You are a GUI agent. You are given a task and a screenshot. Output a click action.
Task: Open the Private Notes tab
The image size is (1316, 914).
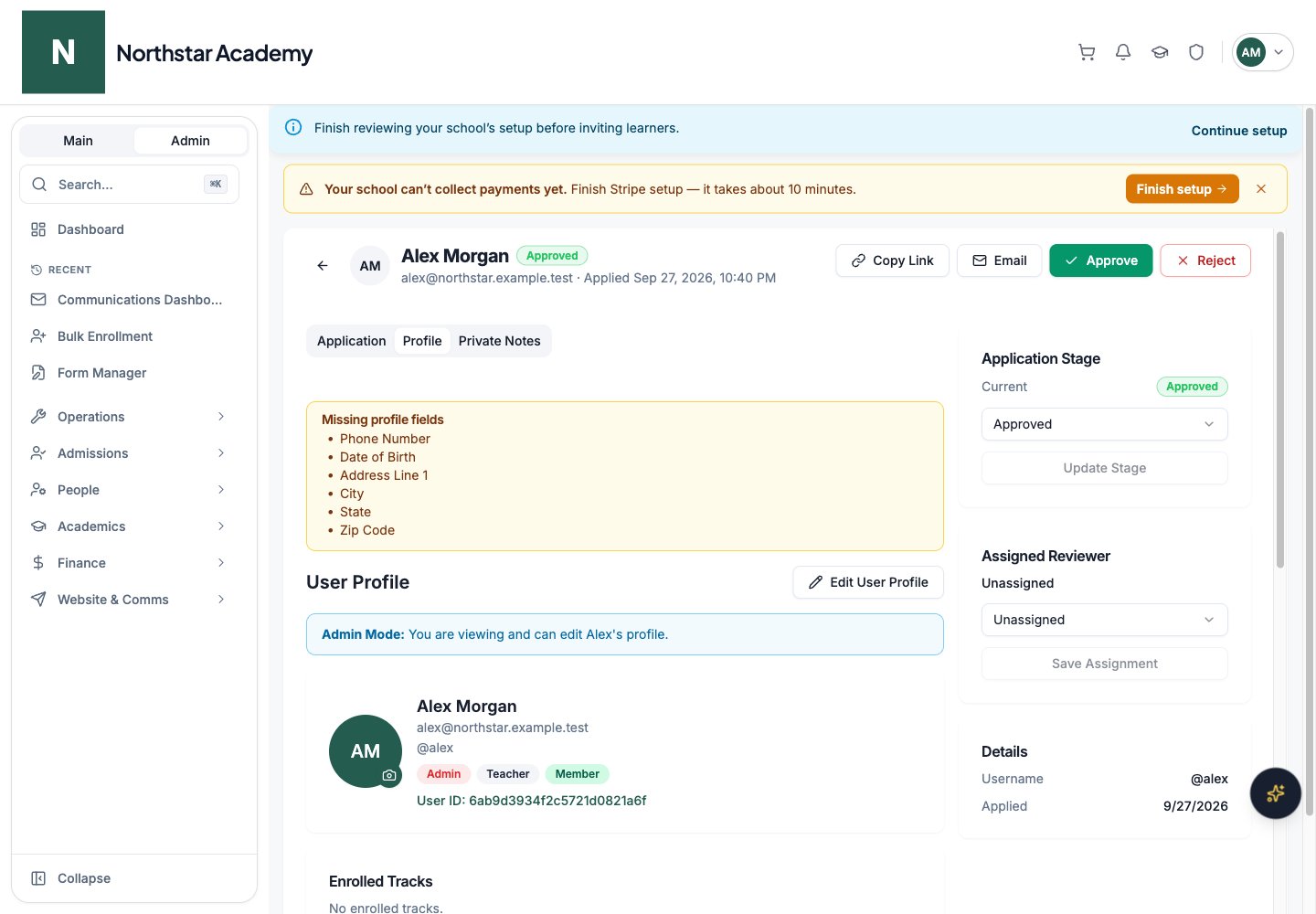(x=500, y=341)
